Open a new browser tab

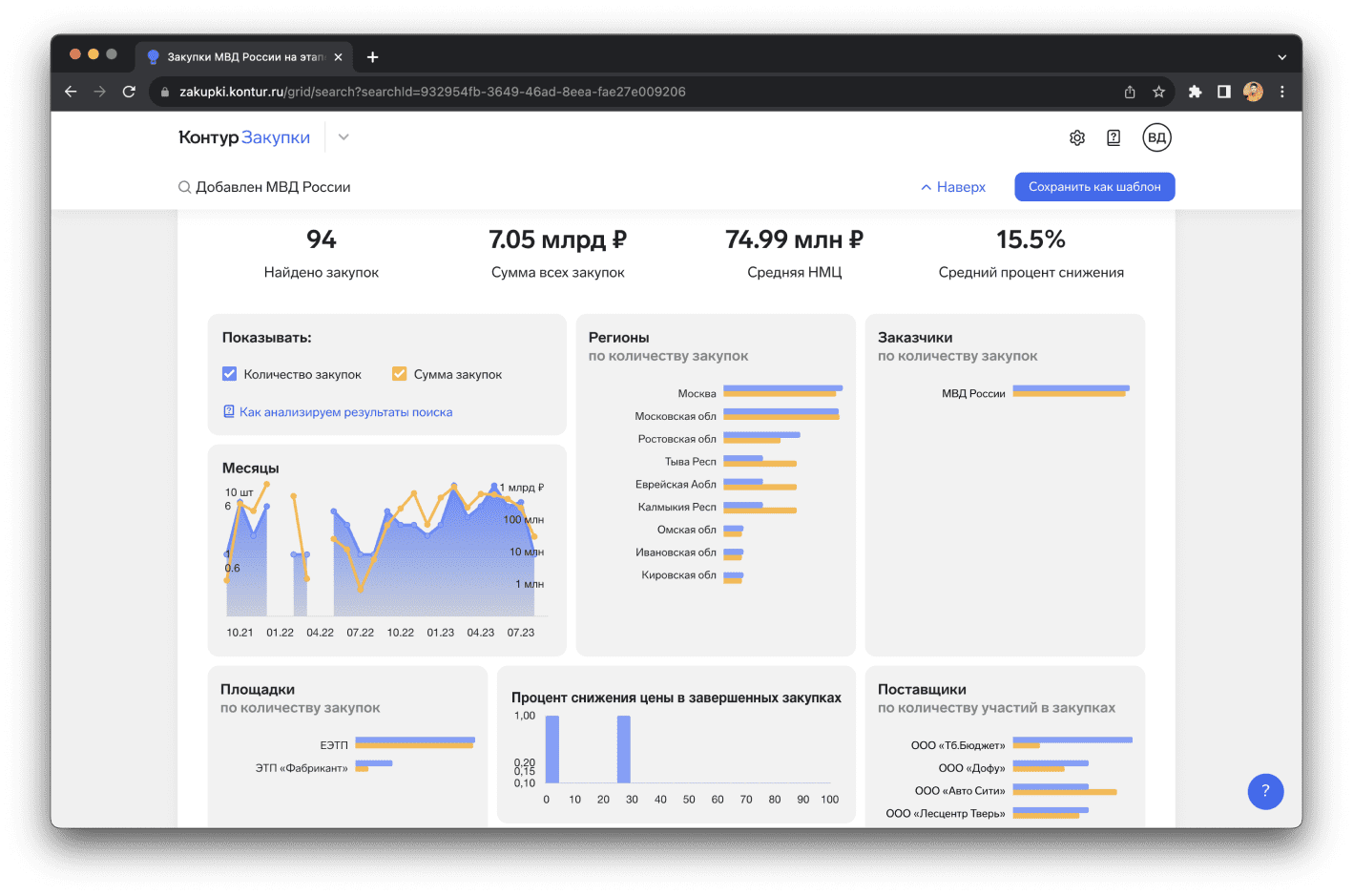pos(372,57)
